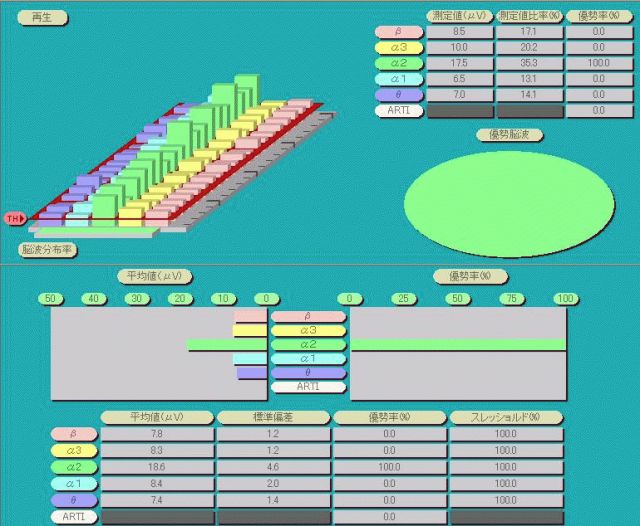Click the yellow α3 legend between bar charts
The width and height of the screenshot is (640, 526).
click(308, 330)
